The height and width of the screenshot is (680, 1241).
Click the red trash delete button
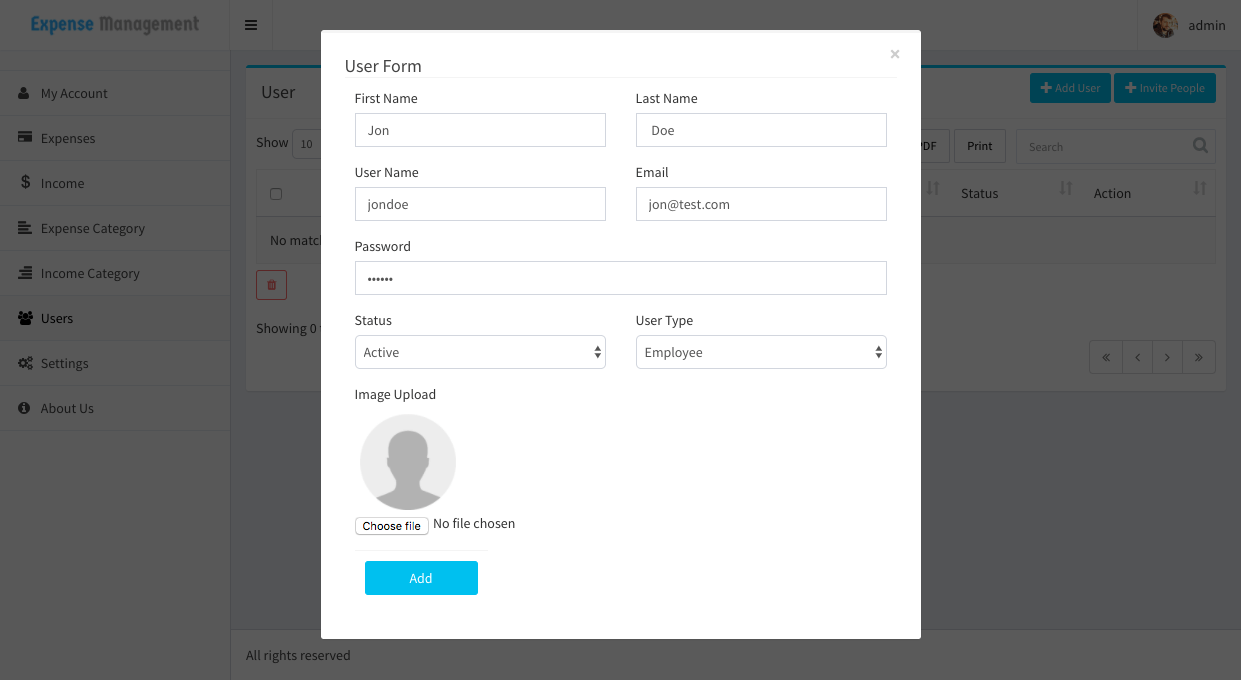click(x=271, y=285)
